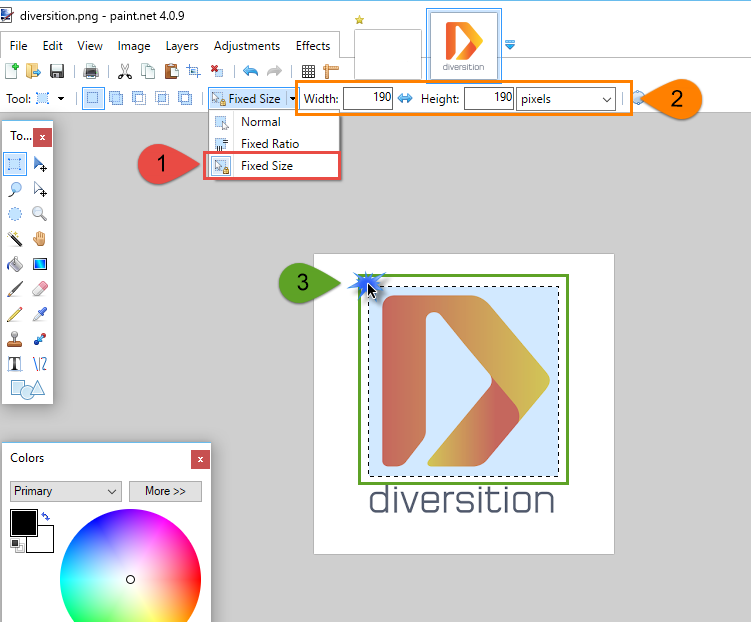This screenshot has height=622, width=751.
Task: Expand the image list arrow
Action: point(510,45)
